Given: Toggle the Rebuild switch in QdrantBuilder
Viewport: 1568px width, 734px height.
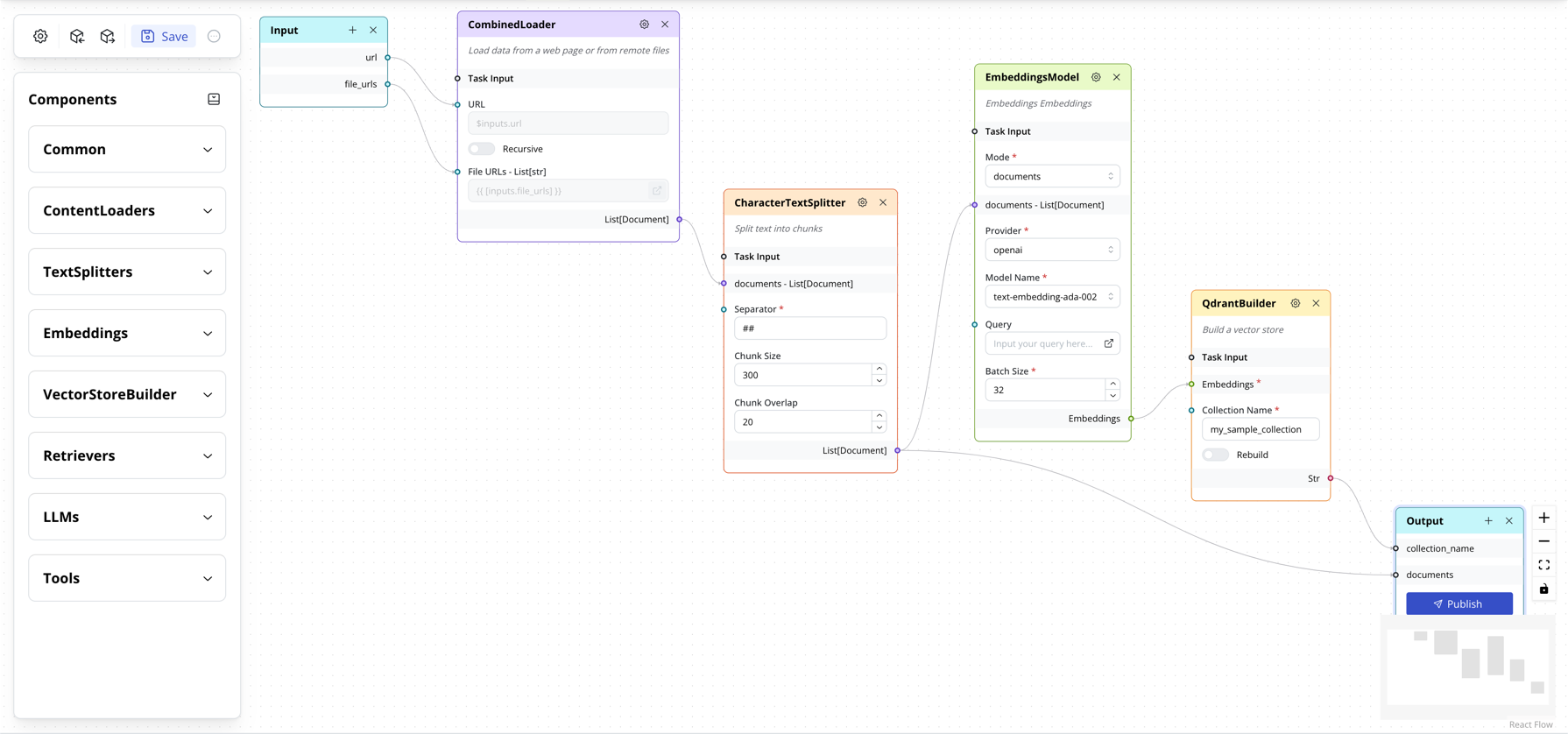Looking at the screenshot, I should pos(1216,455).
